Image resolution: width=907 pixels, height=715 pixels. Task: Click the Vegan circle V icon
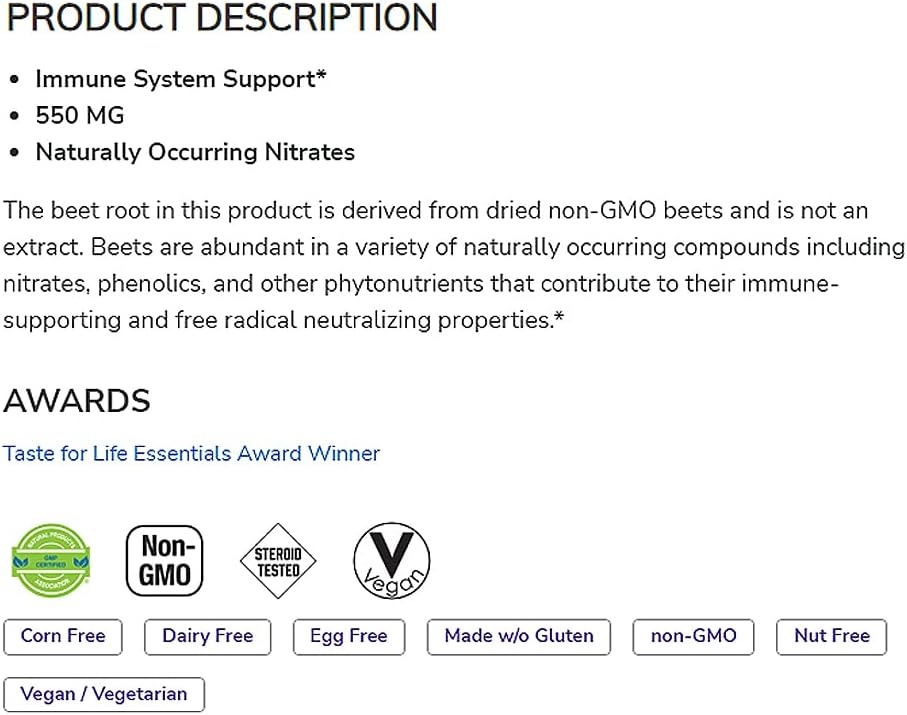(392, 561)
